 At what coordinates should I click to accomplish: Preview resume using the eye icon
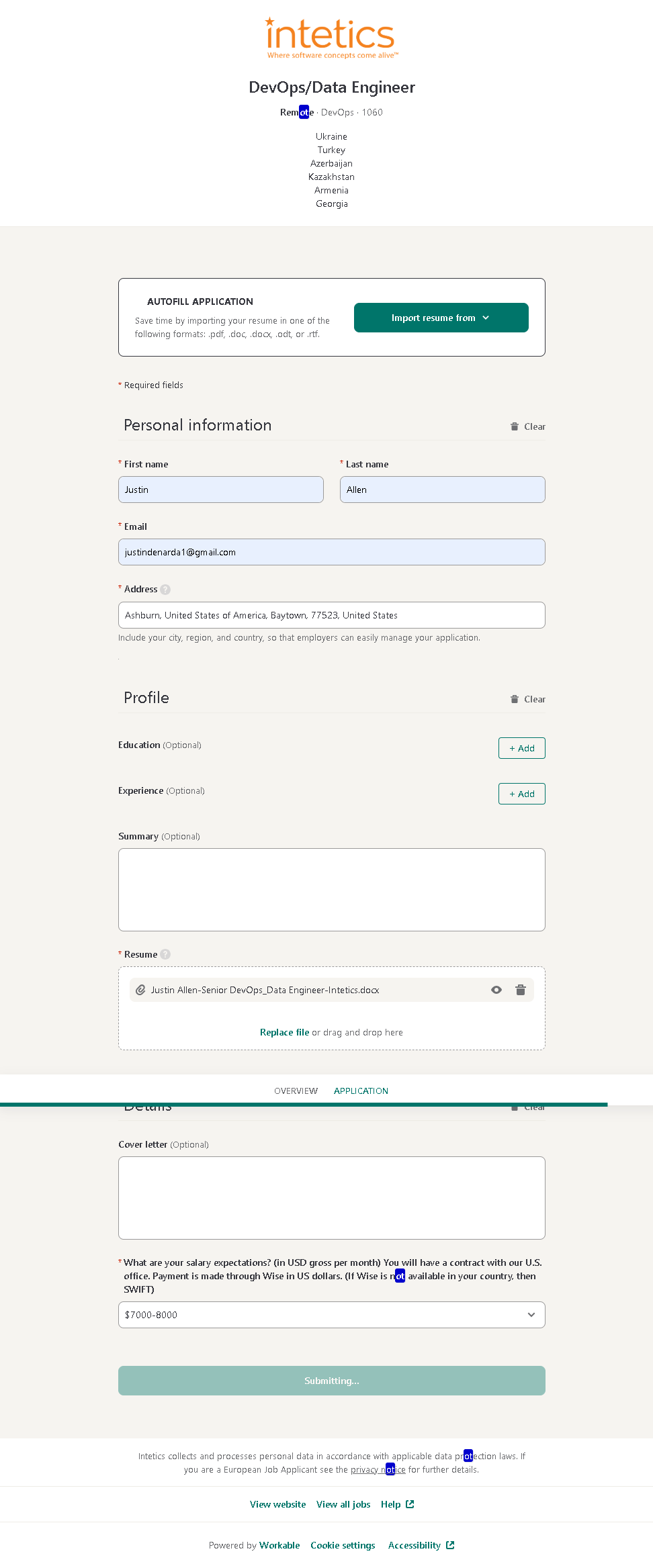[496, 990]
